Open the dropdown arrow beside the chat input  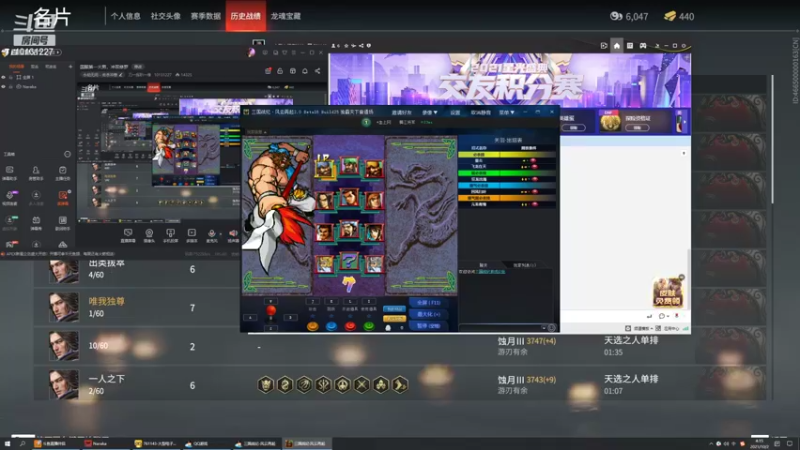click(x=544, y=328)
